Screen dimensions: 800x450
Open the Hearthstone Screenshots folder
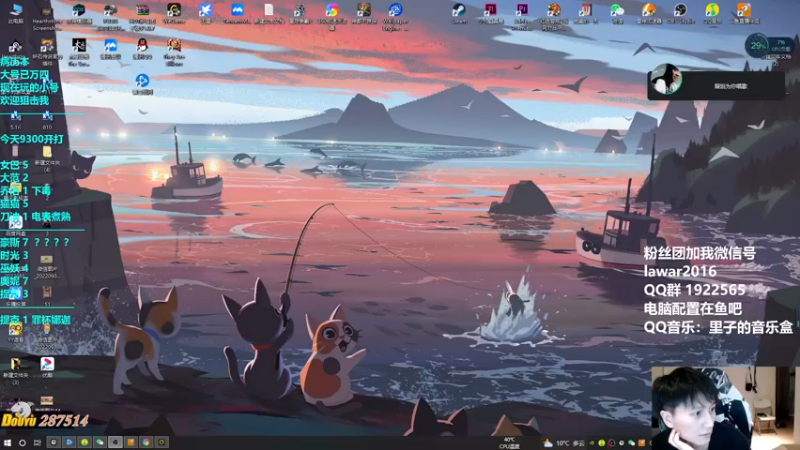[47, 16]
